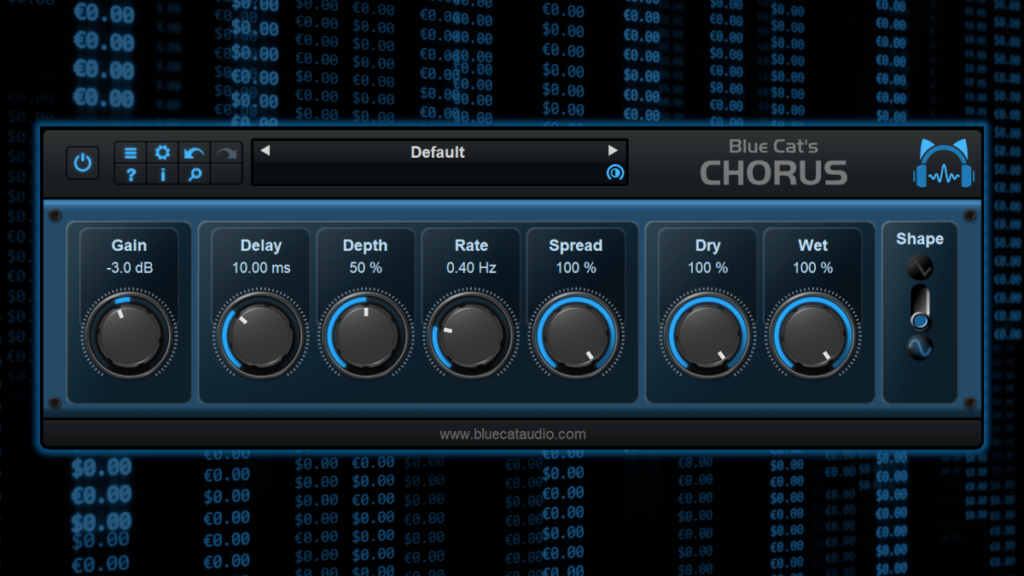The width and height of the screenshot is (1024, 576).
Task: Toggle the Shape selector switch
Action: pyautogui.click(x=920, y=306)
